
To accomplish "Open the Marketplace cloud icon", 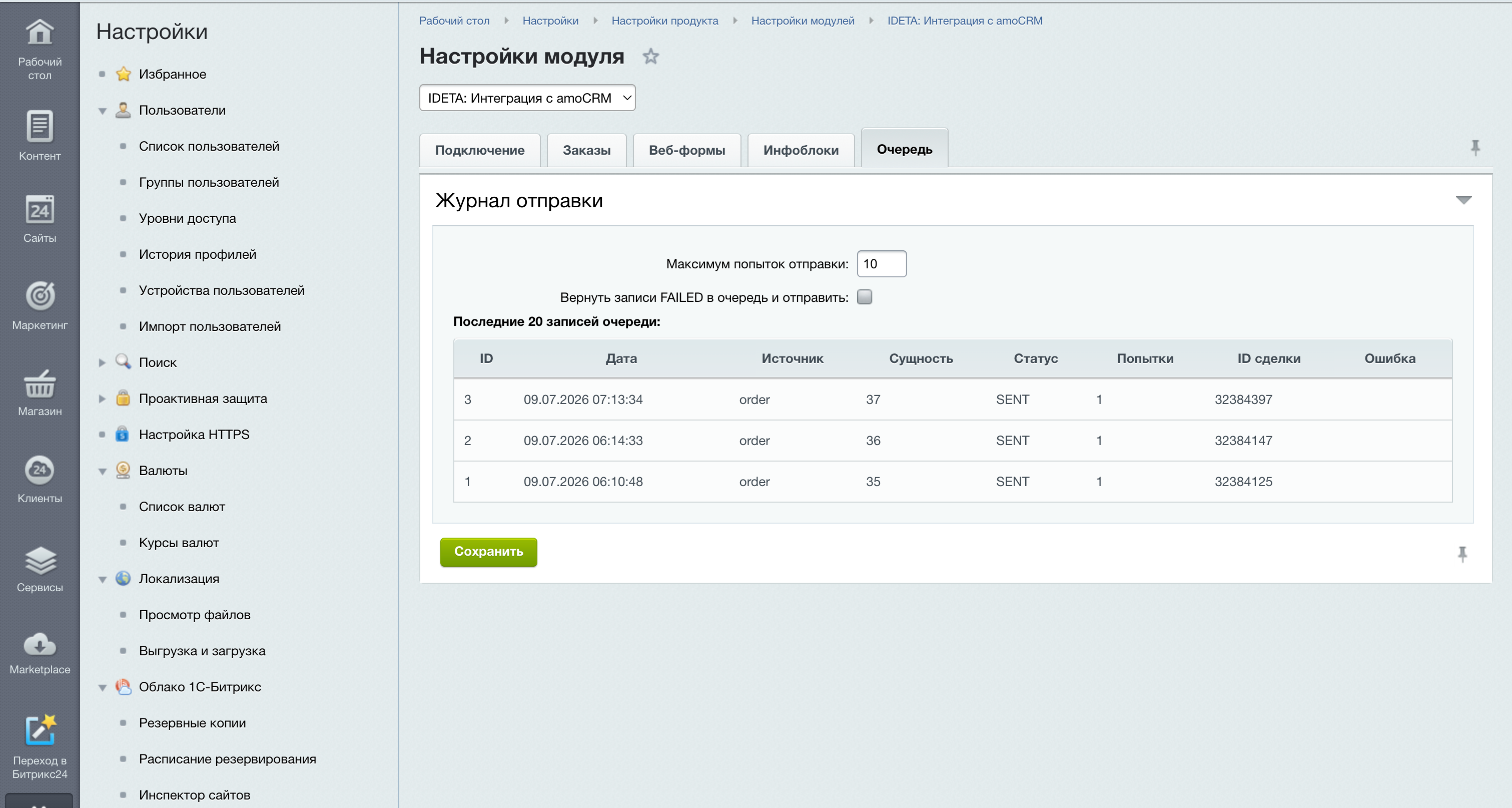I will pyautogui.click(x=40, y=644).
